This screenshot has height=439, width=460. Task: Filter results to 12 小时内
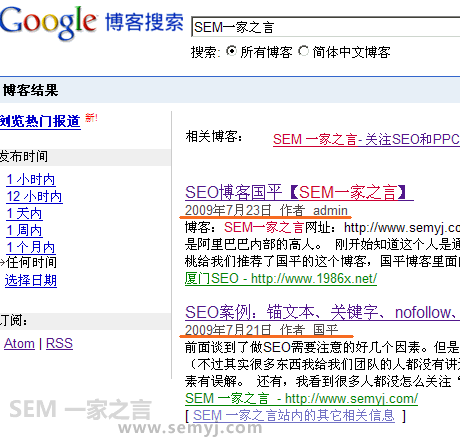pos(34,196)
